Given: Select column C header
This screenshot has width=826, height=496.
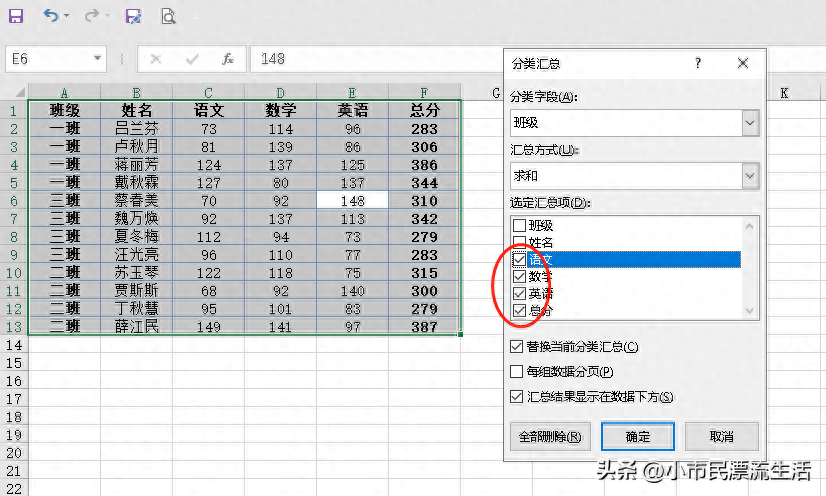Looking at the screenshot, I should (x=209, y=93).
